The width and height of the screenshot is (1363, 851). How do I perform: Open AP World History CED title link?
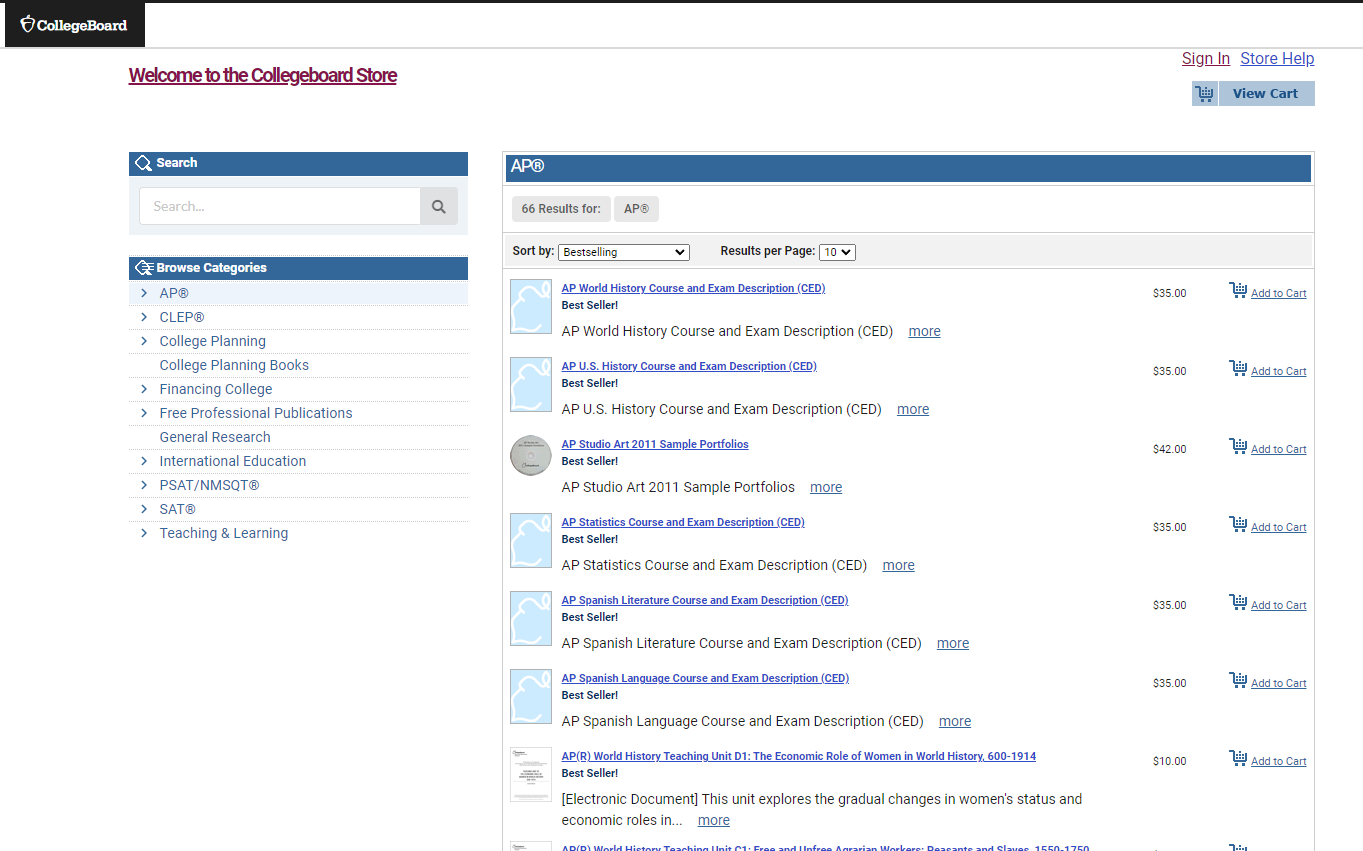[x=693, y=288]
